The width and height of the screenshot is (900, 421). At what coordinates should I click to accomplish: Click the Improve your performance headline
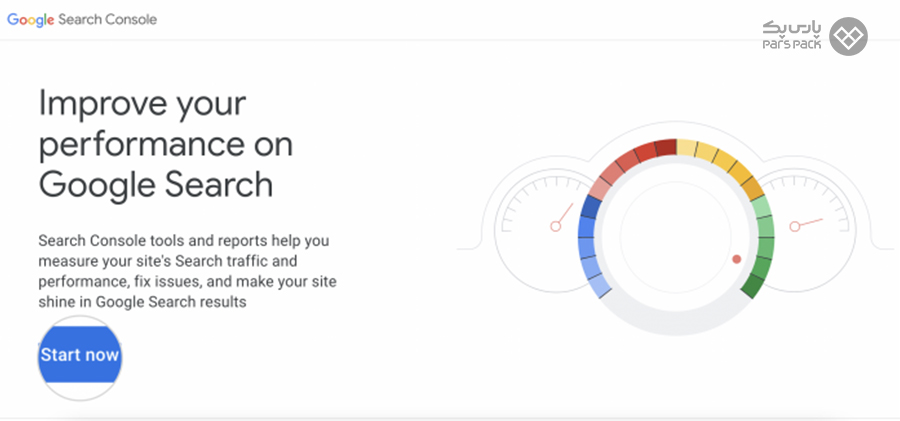(166, 144)
